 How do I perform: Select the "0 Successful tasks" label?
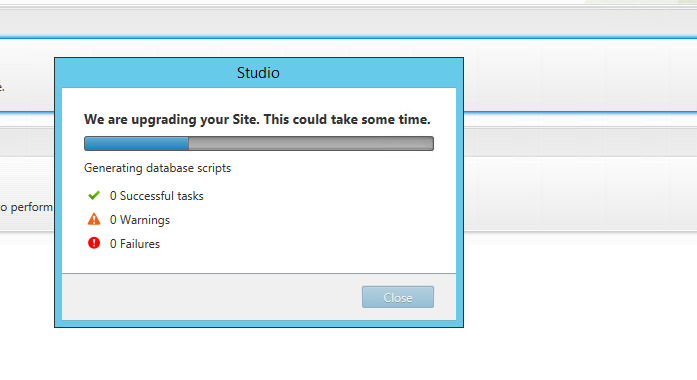point(156,196)
